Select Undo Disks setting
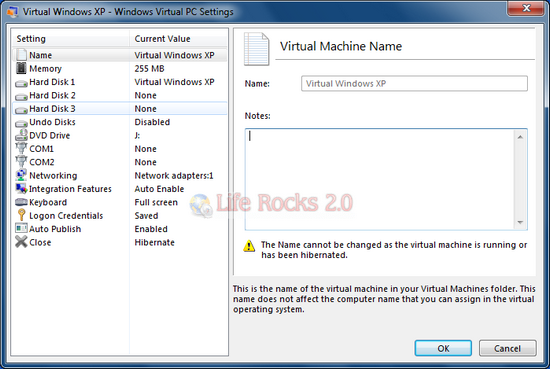 click(120, 122)
